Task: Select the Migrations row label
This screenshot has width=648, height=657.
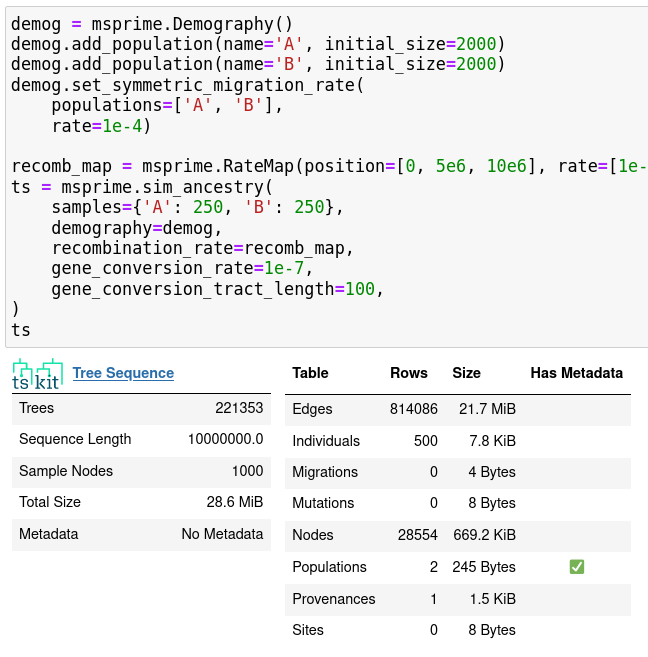Action: [324, 472]
